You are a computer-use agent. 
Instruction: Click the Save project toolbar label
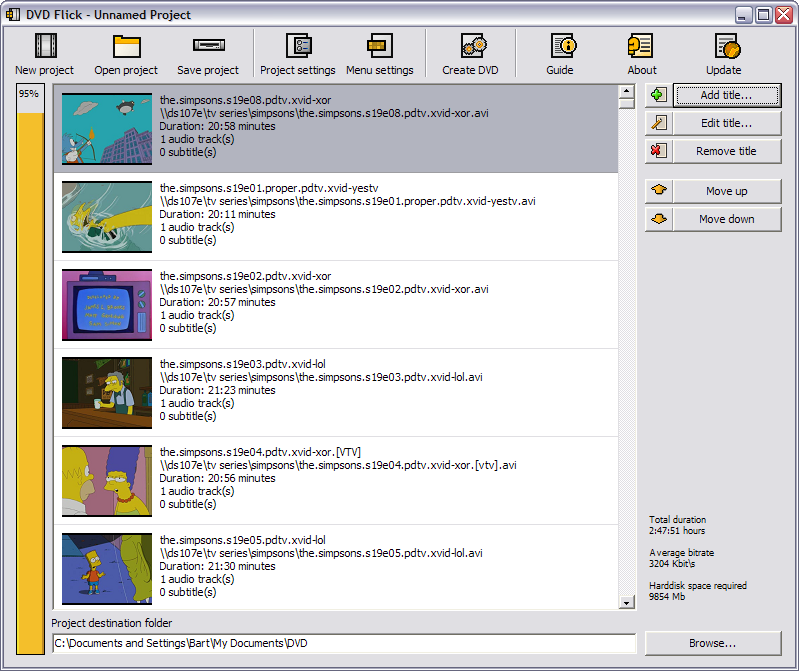click(x=208, y=70)
